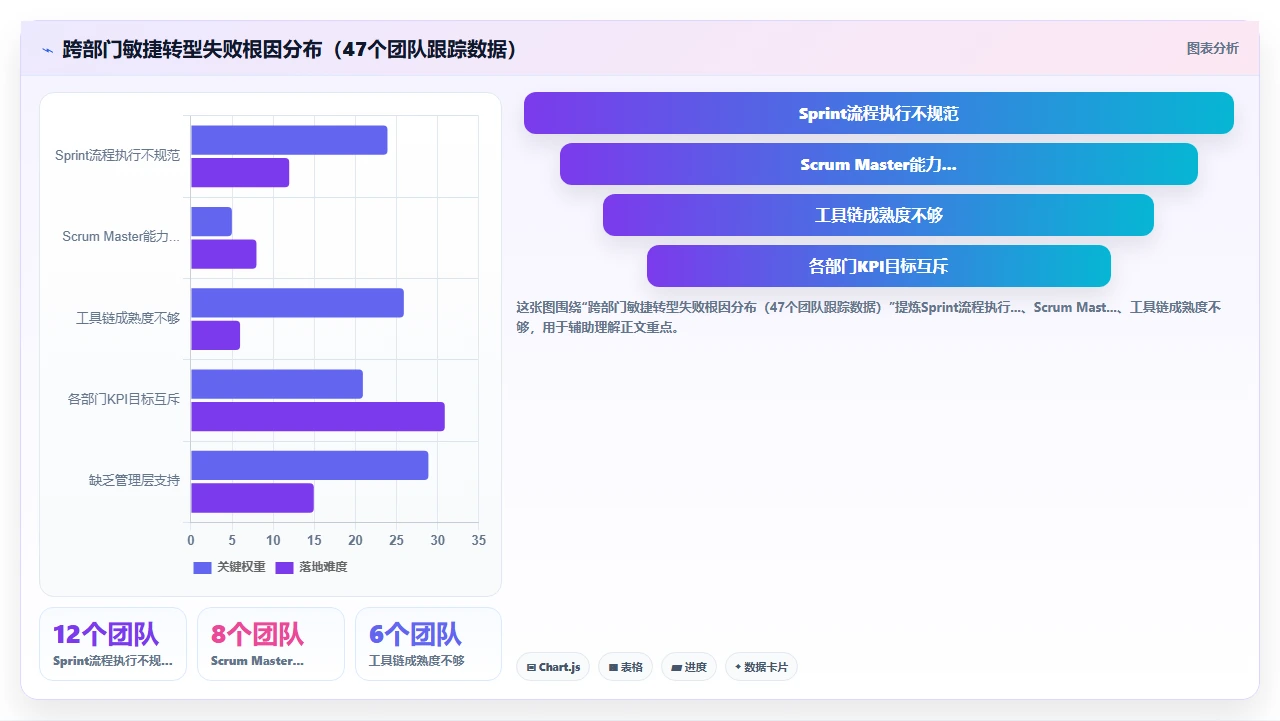The width and height of the screenshot is (1280, 721).
Task: Click the 落地难度 bar for 缺乏管理层支持
Action: coord(252,498)
